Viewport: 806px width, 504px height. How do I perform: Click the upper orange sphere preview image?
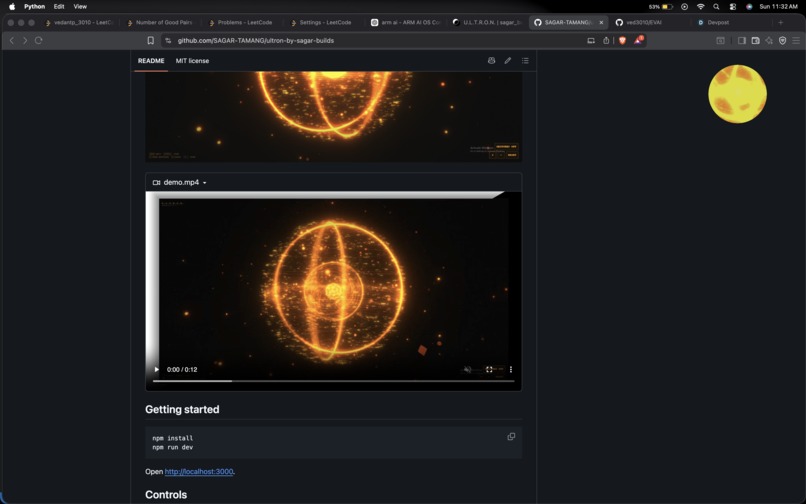[x=334, y=117]
